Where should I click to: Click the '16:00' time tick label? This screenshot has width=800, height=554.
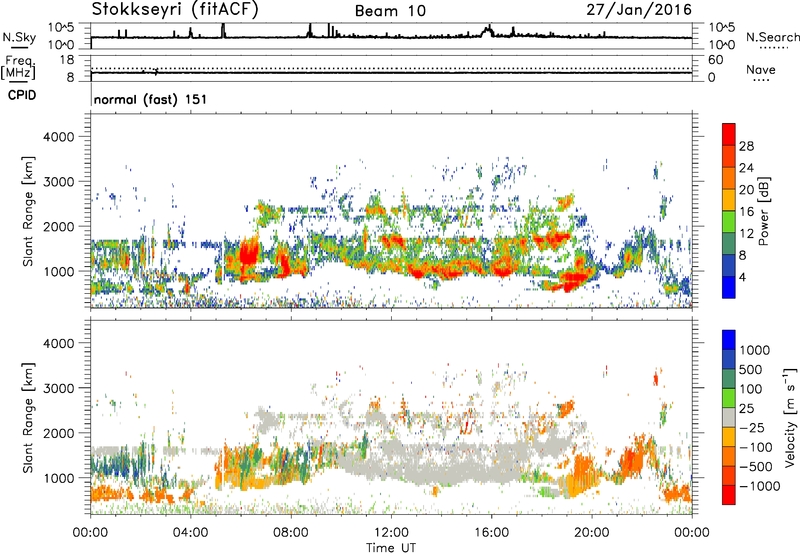pyautogui.click(x=491, y=533)
